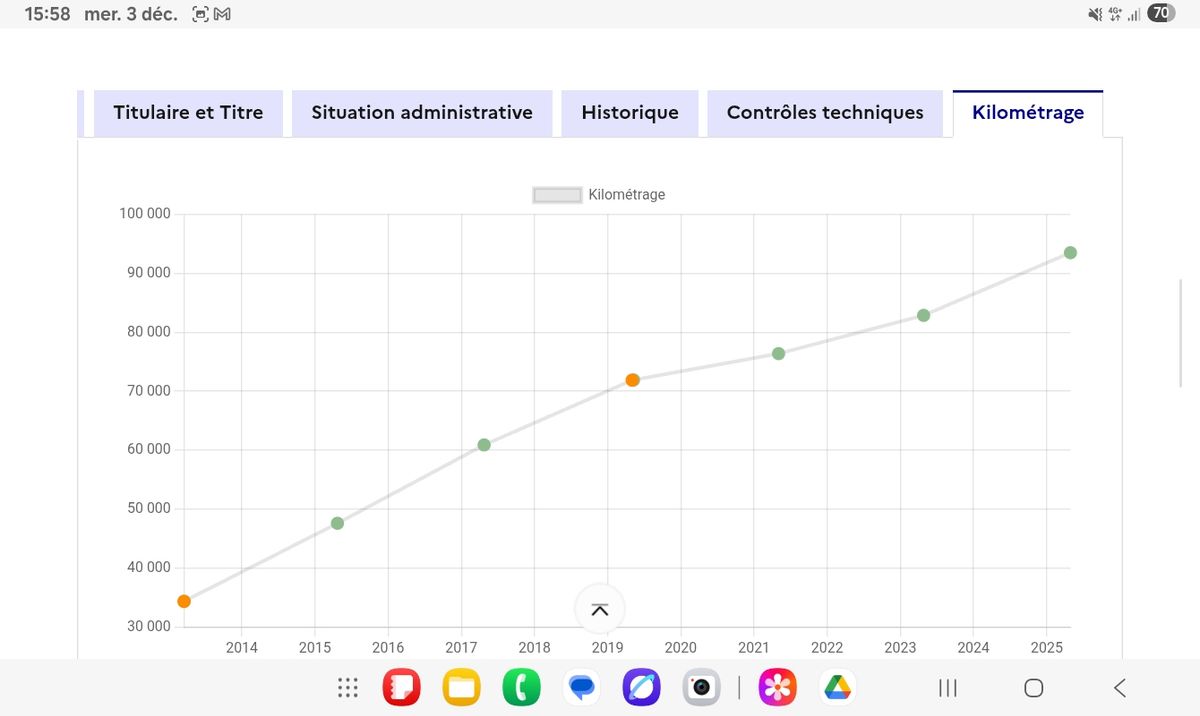The width and height of the screenshot is (1200, 716).
Task: Click the green 2025 data point
Action: pyautogui.click(x=1070, y=253)
